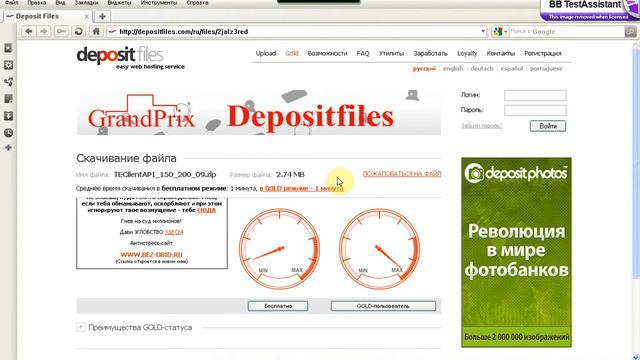Click the Google search input field
Viewport: 640px width, 360px height.
[x=567, y=31]
